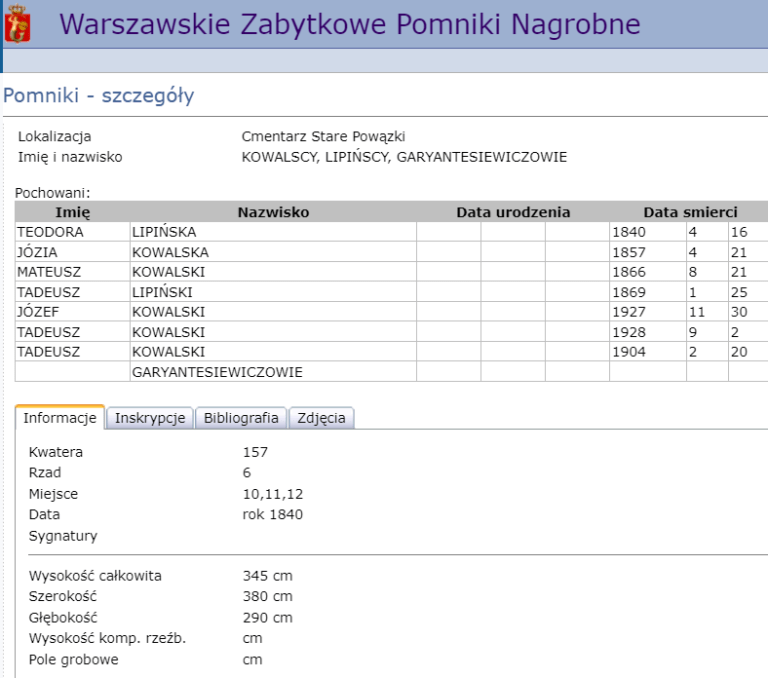Select the JÓZEF name cell

(72, 312)
